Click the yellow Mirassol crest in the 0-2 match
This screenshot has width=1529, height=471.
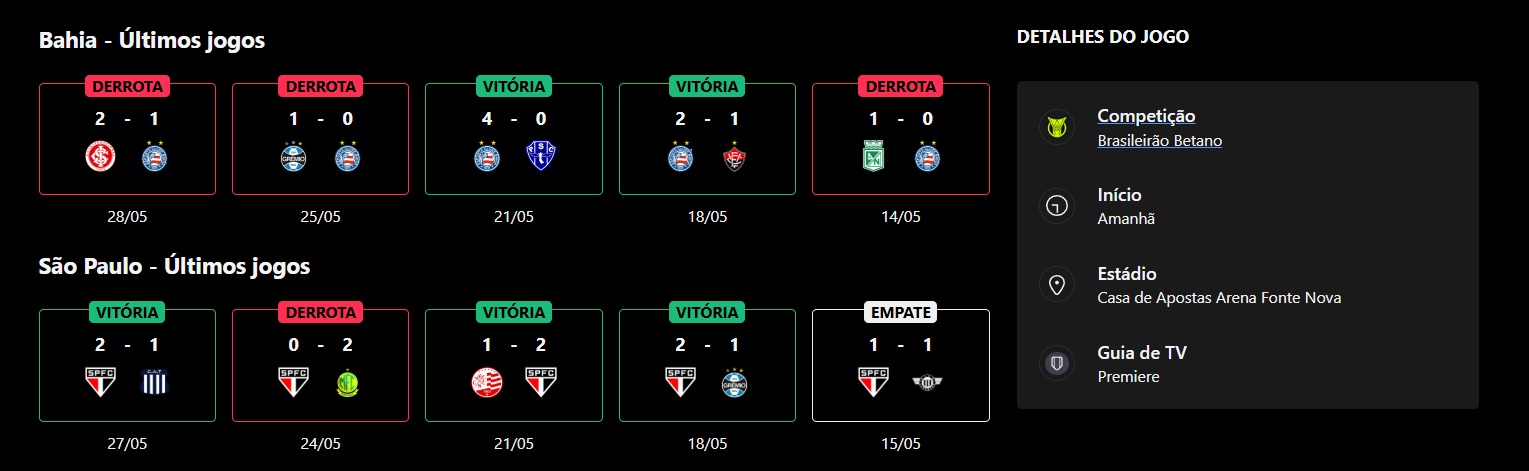coord(348,383)
